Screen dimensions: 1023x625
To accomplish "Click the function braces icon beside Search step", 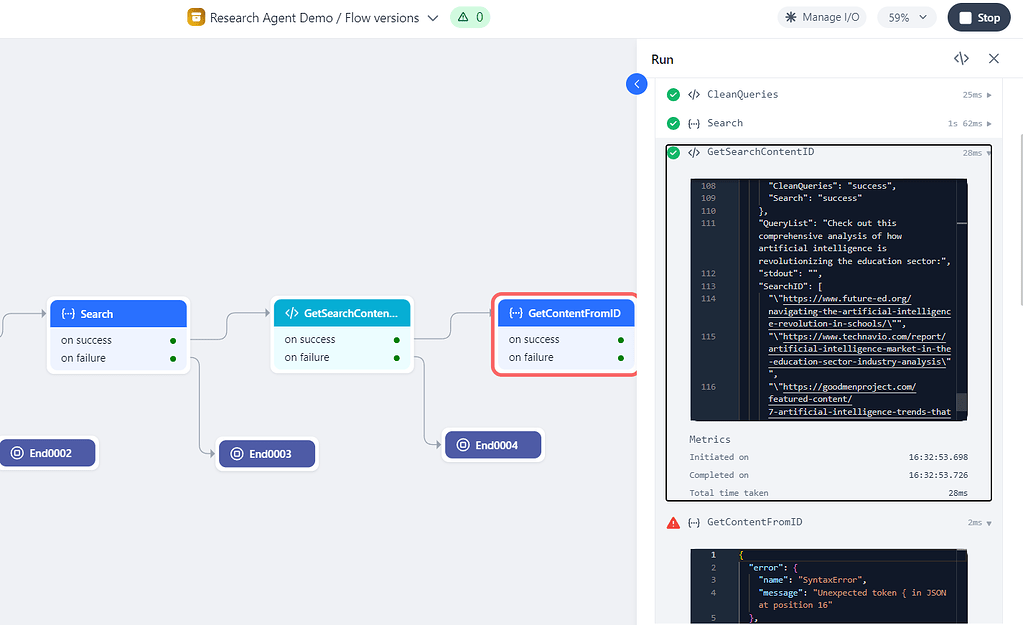I will coord(694,123).
